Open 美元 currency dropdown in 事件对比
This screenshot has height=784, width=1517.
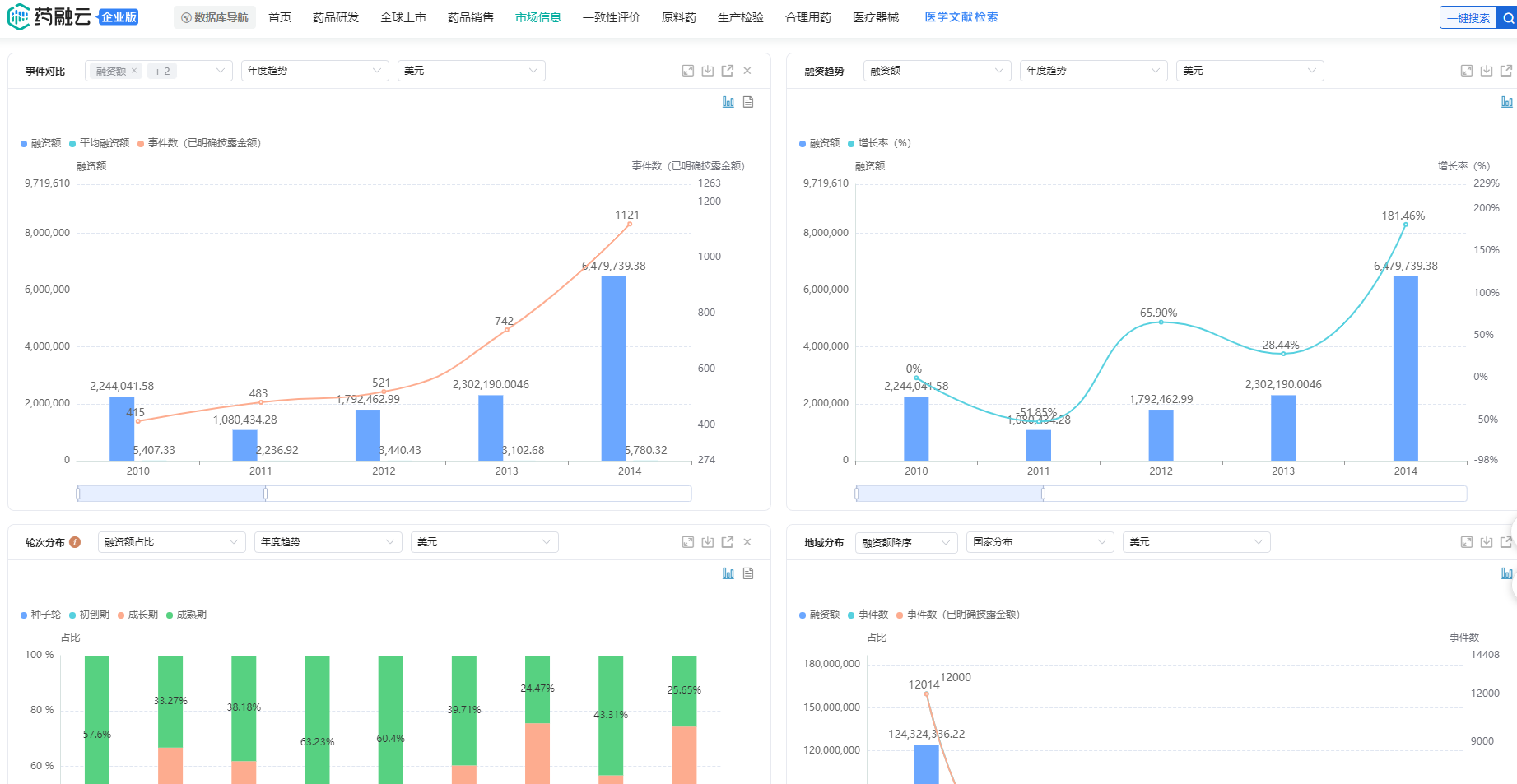[472, 71]
